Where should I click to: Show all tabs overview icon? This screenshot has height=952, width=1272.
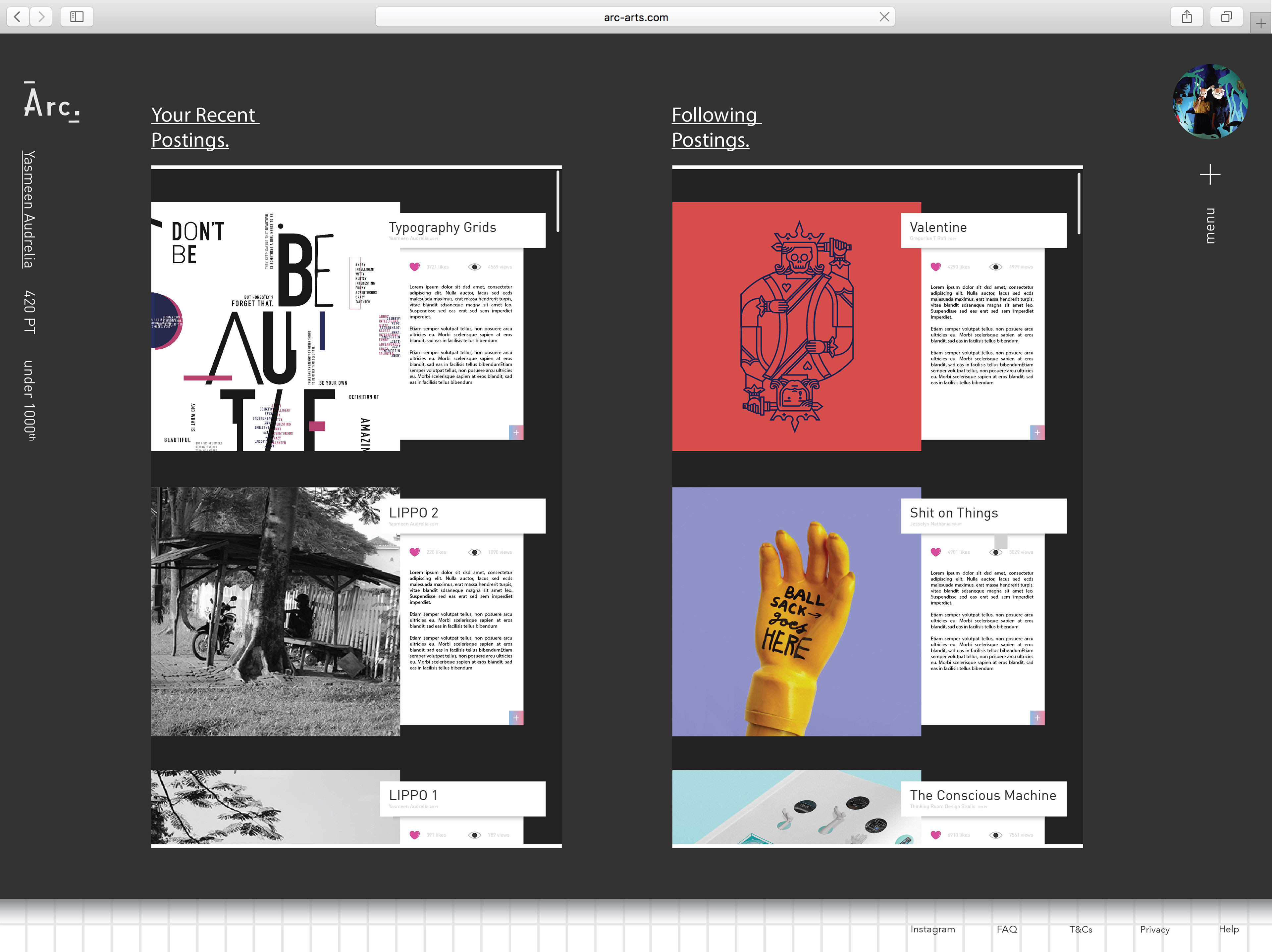[1226, 17]
